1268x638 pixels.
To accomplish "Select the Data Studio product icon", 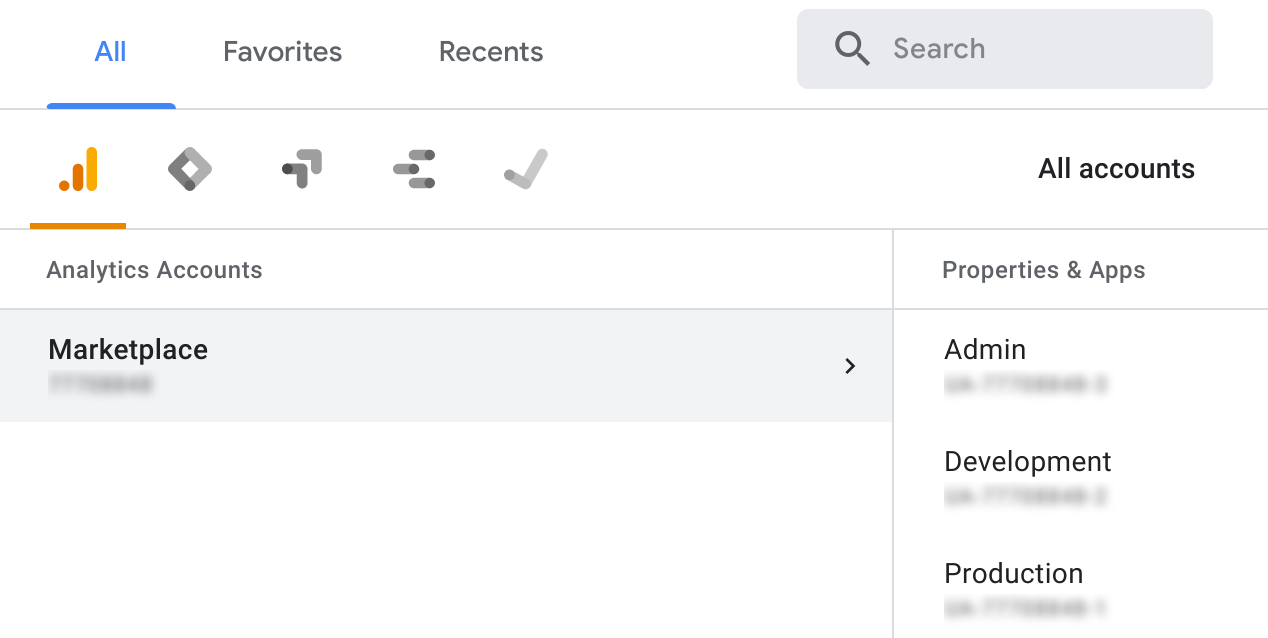I will [414, 169].
